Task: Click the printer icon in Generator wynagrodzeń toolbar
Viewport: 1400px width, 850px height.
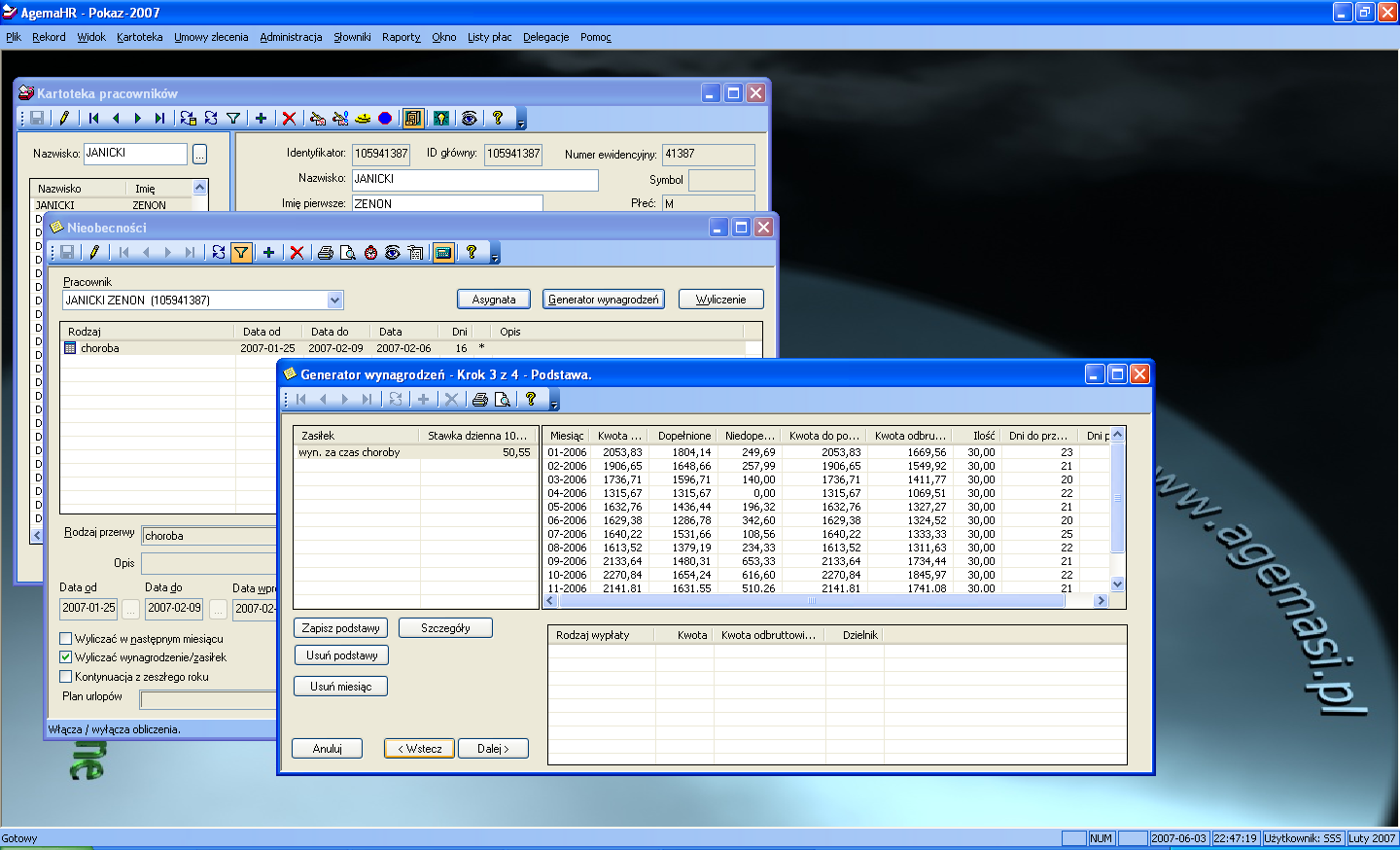Action: [479, 399]
